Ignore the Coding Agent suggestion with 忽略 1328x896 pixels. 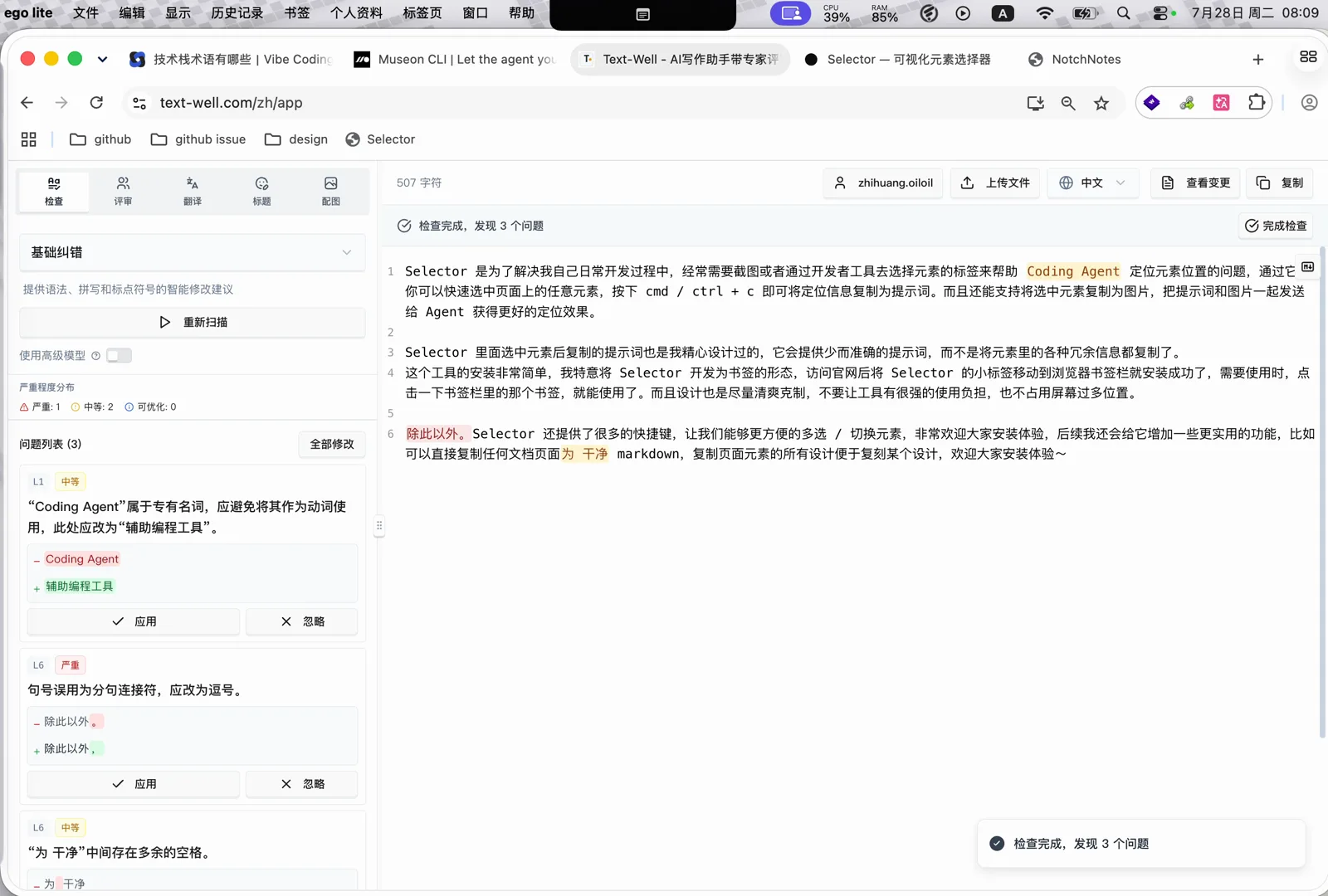tap(302, 621)
